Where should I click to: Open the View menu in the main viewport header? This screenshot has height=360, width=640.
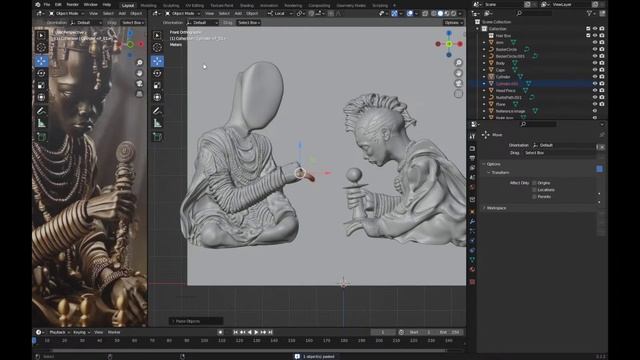(209, 13)
